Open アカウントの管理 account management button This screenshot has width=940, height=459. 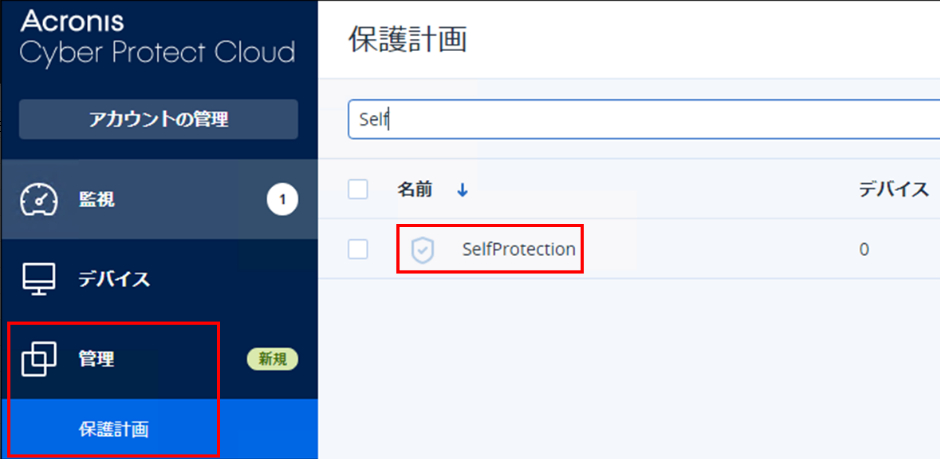point(158,120)
